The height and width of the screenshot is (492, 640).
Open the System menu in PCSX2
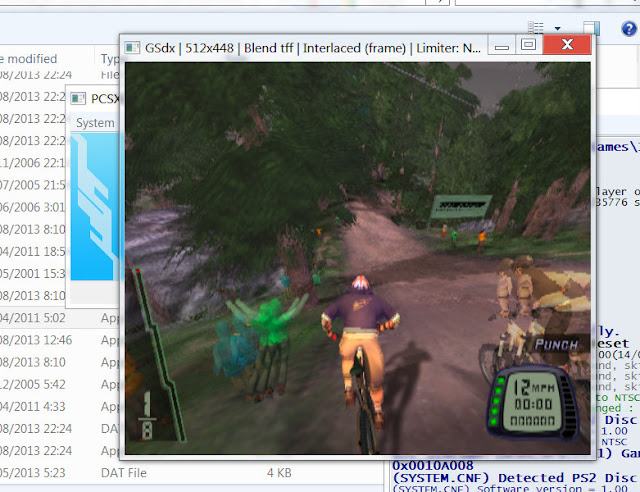click(x=95, y=123)
